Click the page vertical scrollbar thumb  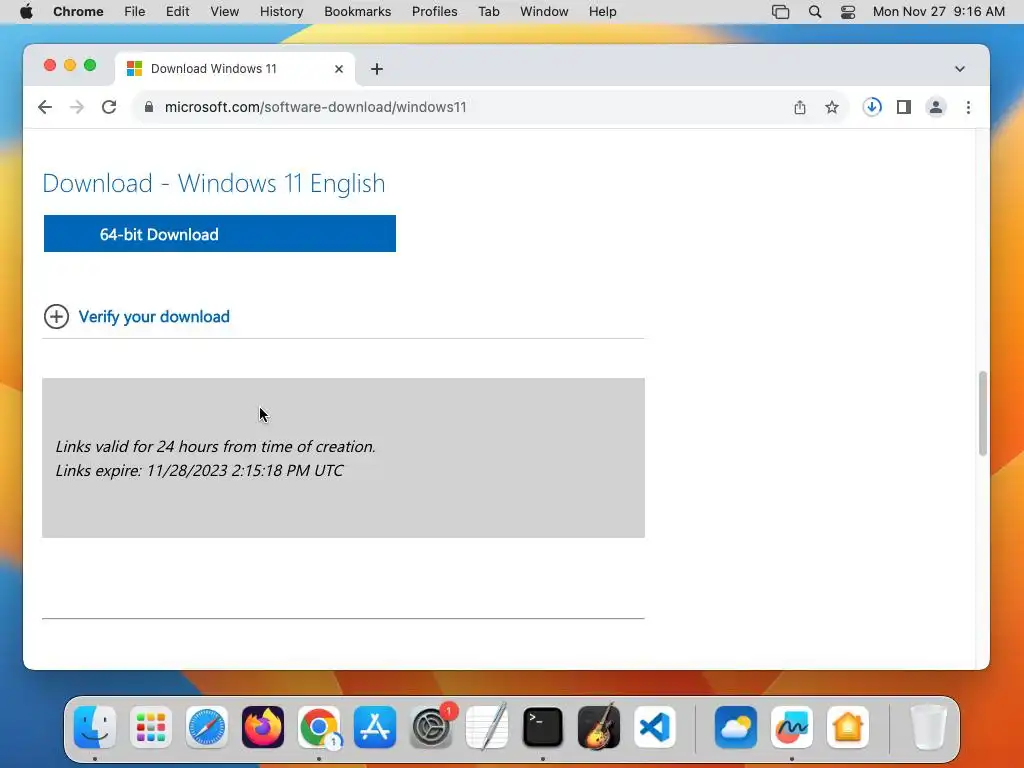click(x=982, y=413)
